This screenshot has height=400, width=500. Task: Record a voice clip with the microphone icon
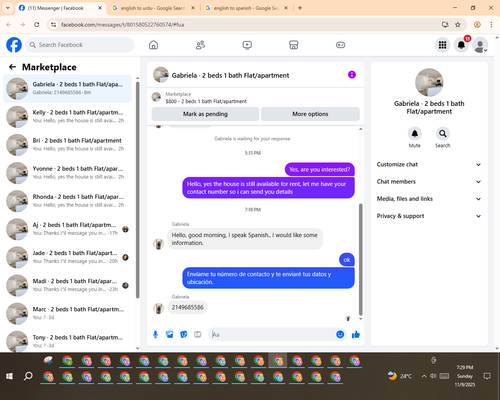155,334
